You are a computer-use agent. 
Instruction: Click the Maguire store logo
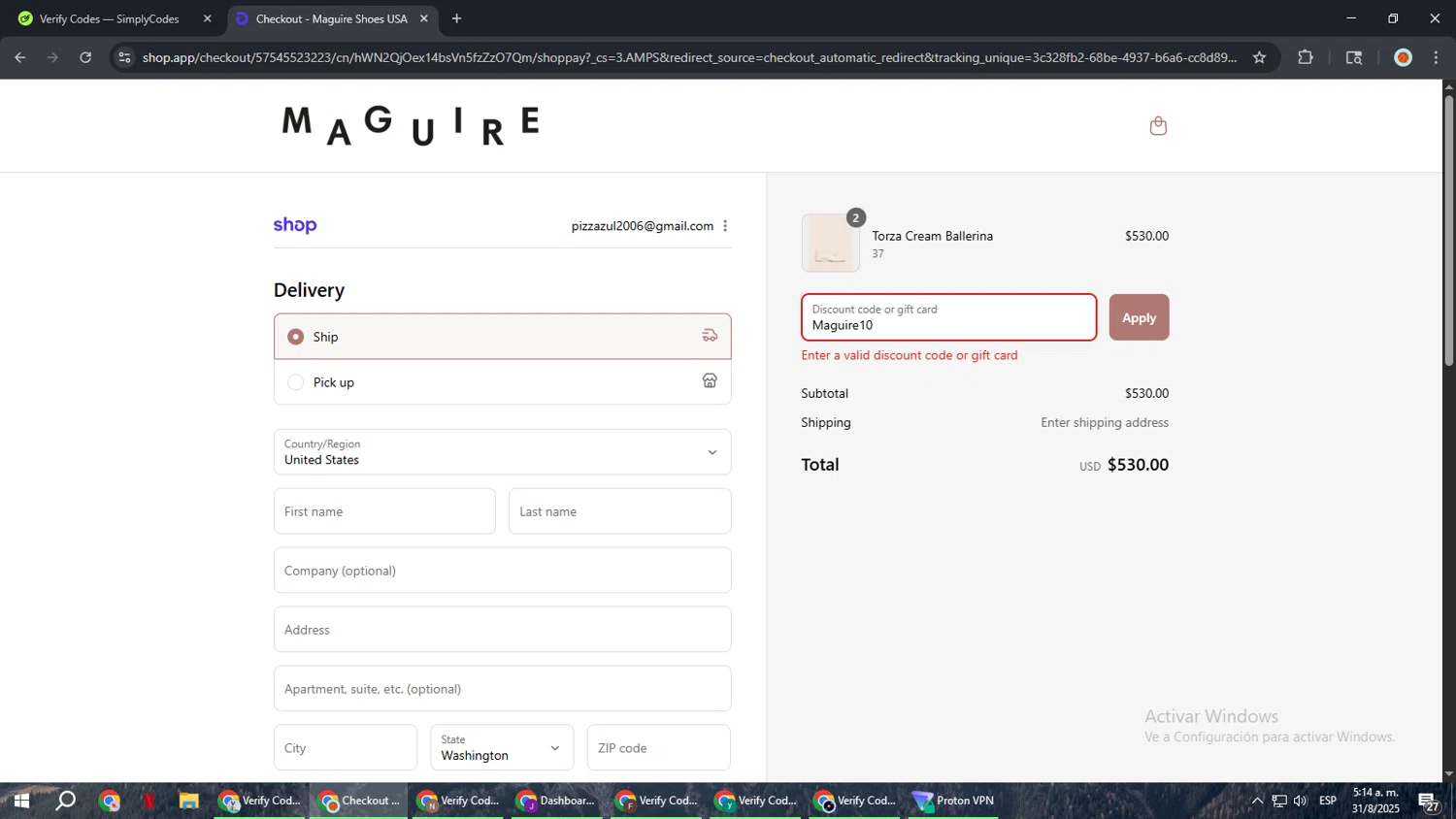[x=410, y=125]
